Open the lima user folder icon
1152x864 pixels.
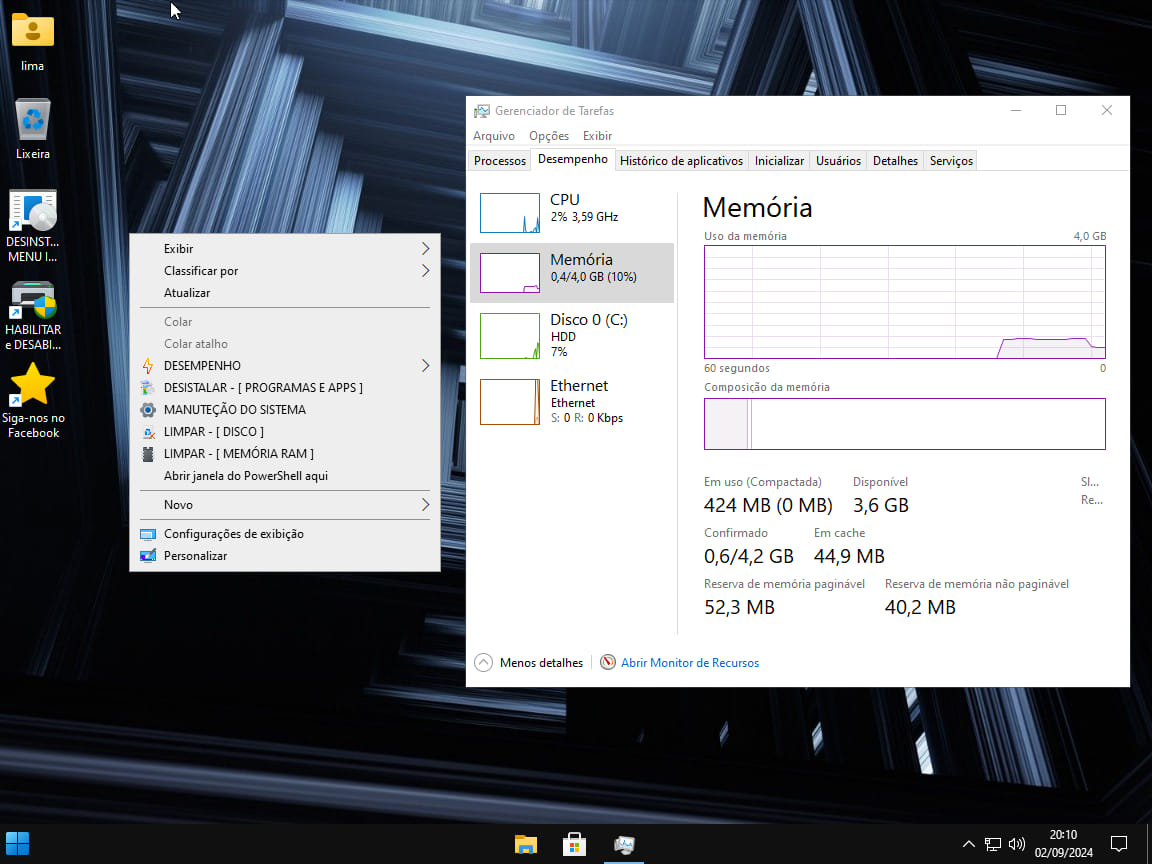pyautogui.click(x=32, y=32)
